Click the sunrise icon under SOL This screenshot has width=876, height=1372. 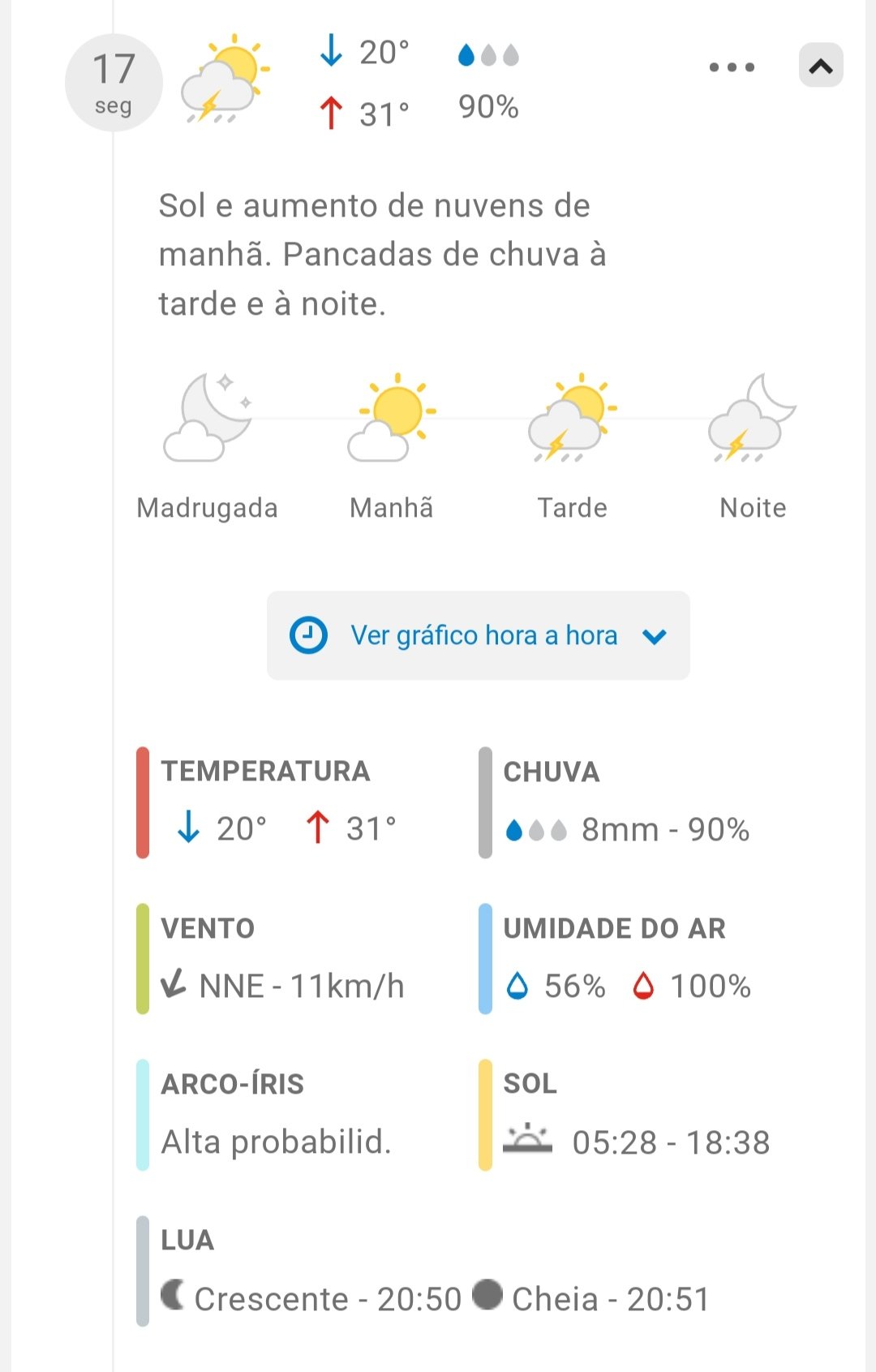[527, 1139]
